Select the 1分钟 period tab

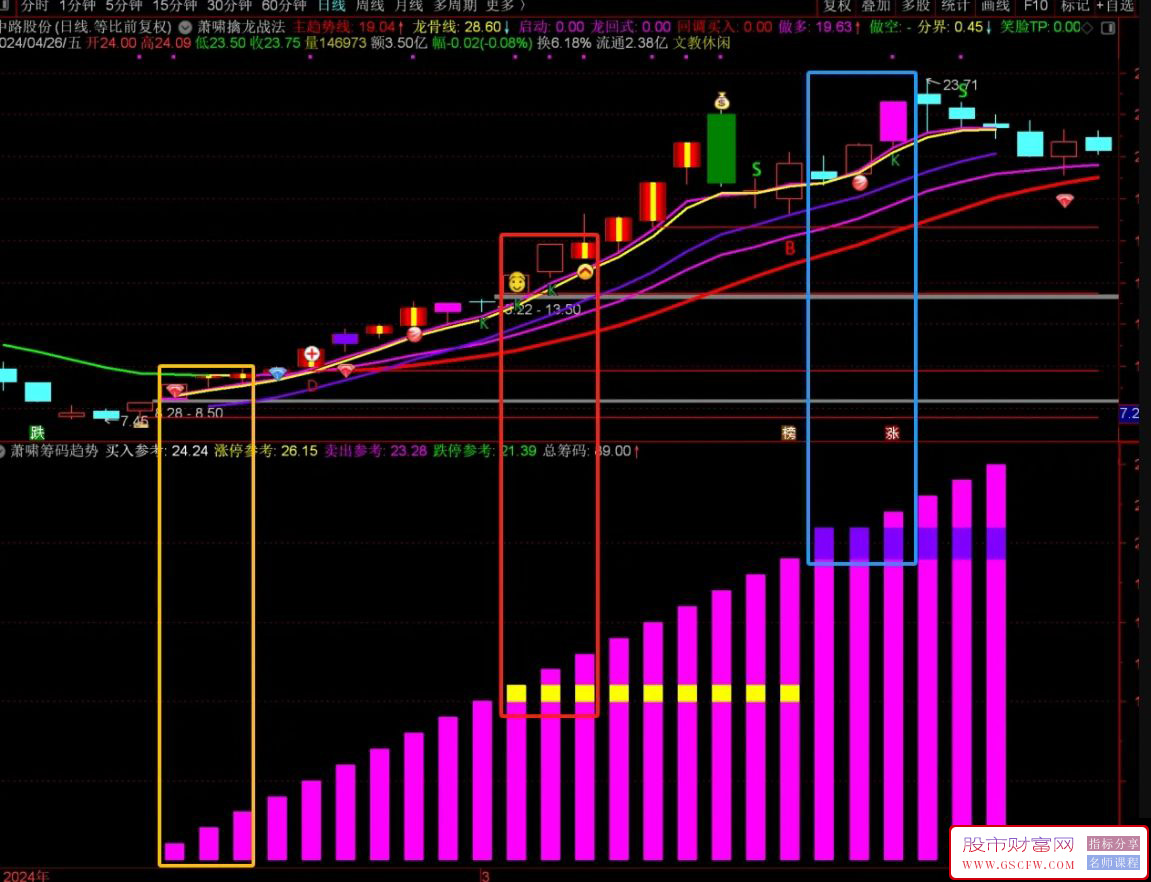(76, 6)
